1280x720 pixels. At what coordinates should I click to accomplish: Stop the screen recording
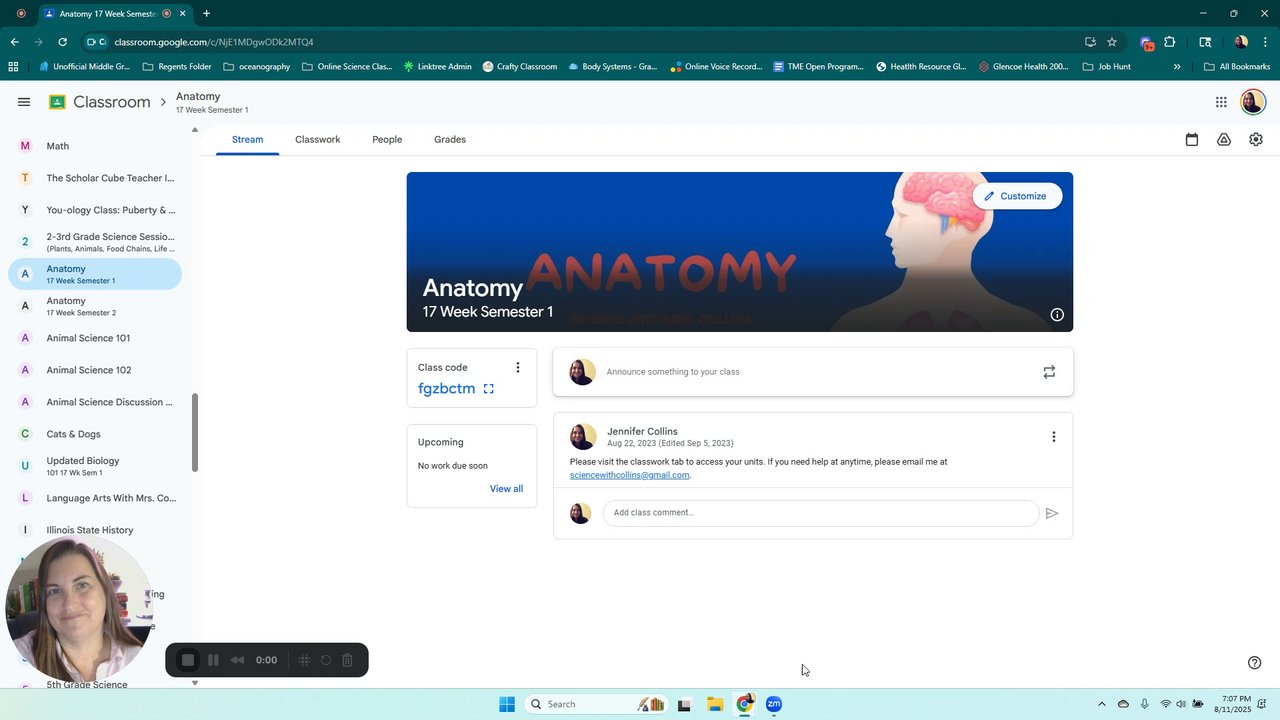pyautogui.click(x=187, y=660)
